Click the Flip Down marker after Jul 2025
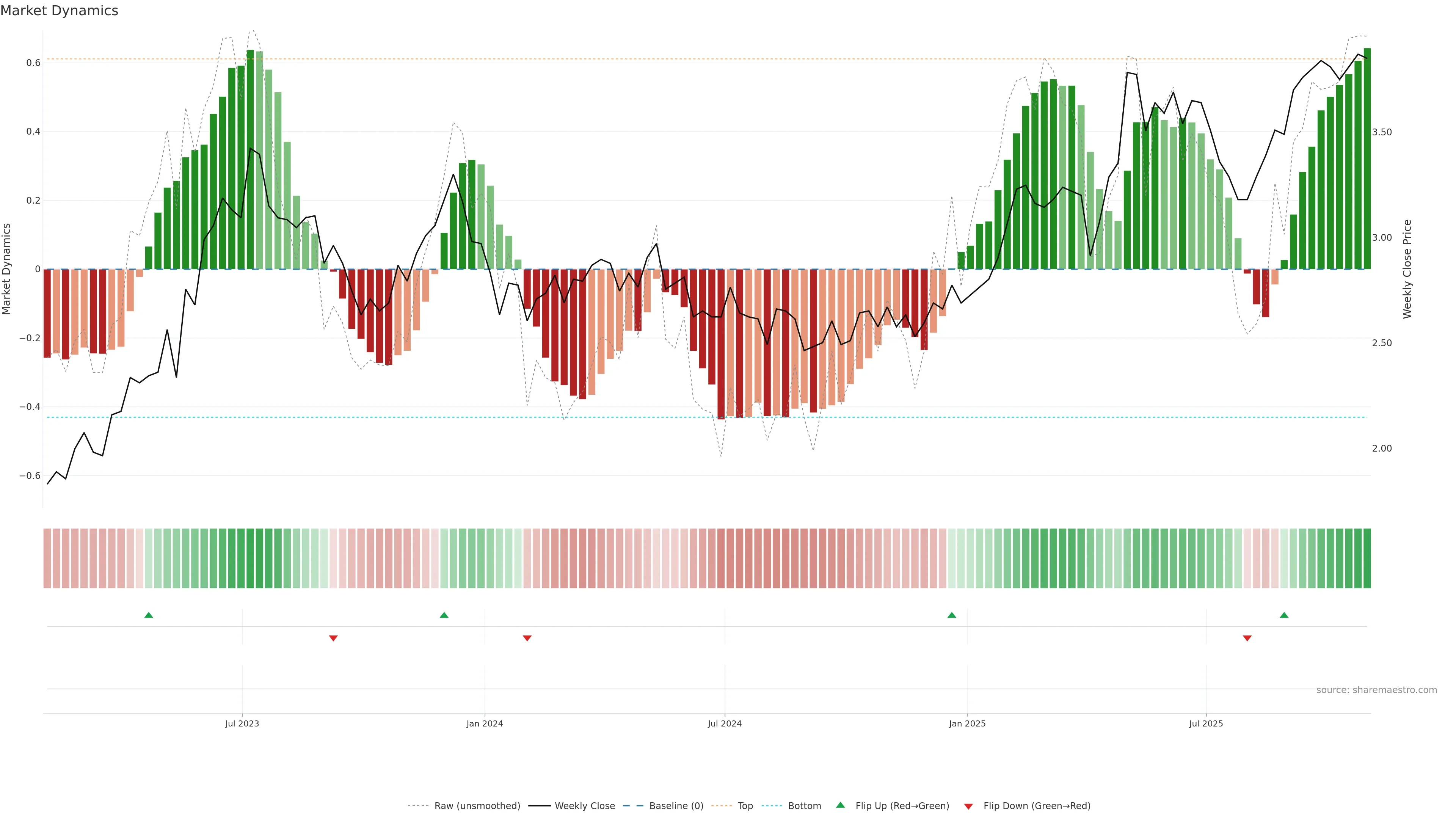The height and width of the screenshot is (819, 1456). click(x=1247, y=638)
